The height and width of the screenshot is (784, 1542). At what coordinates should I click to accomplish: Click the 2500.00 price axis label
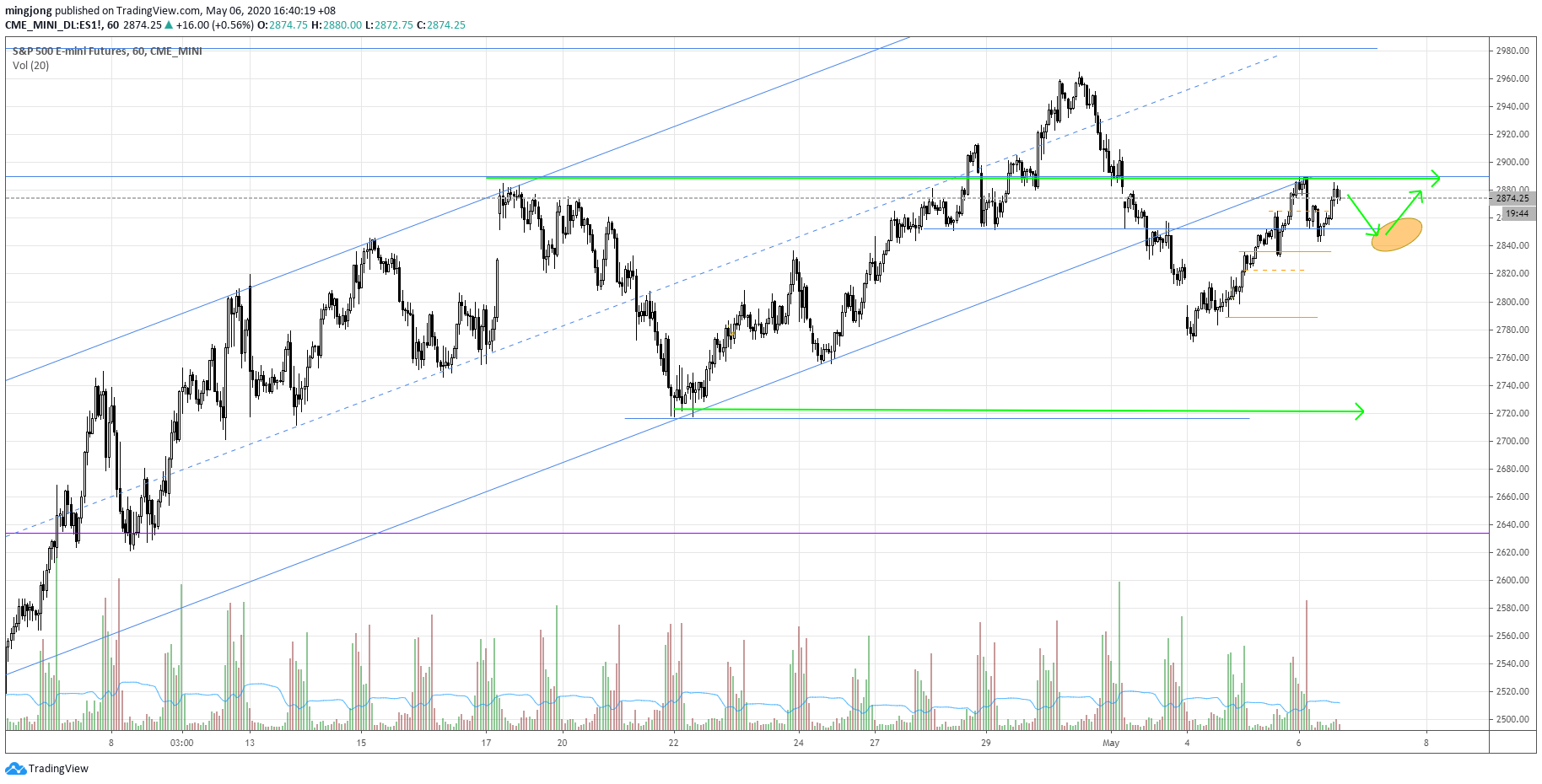pos(1512,719)
